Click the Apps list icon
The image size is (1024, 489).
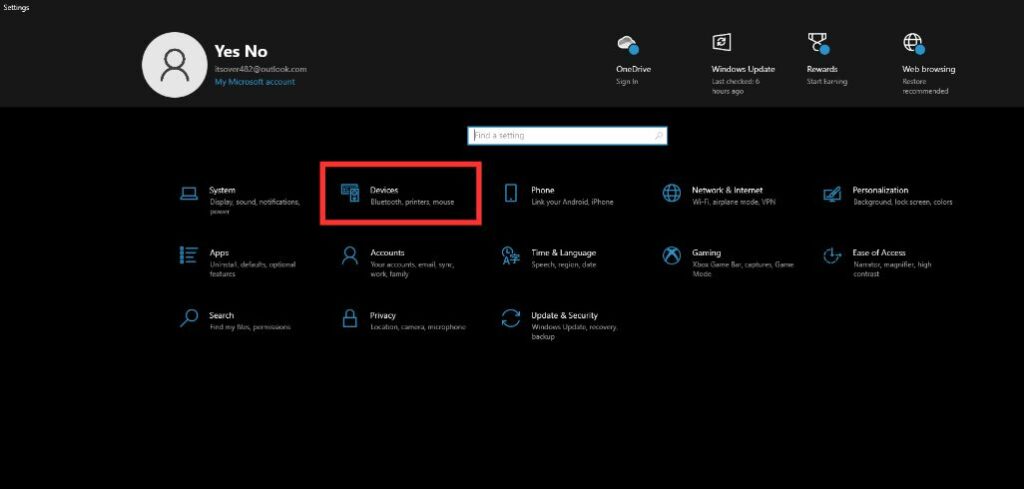pos(188,256)
